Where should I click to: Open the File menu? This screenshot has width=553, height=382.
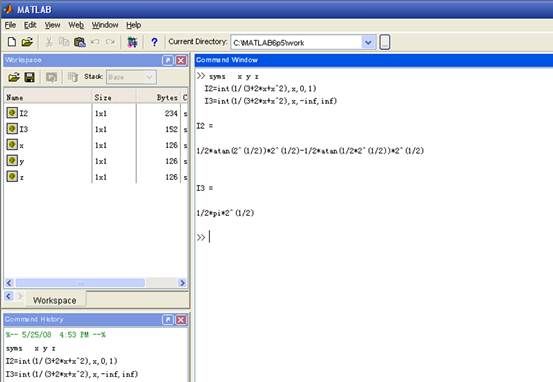[x=10, y=25]
